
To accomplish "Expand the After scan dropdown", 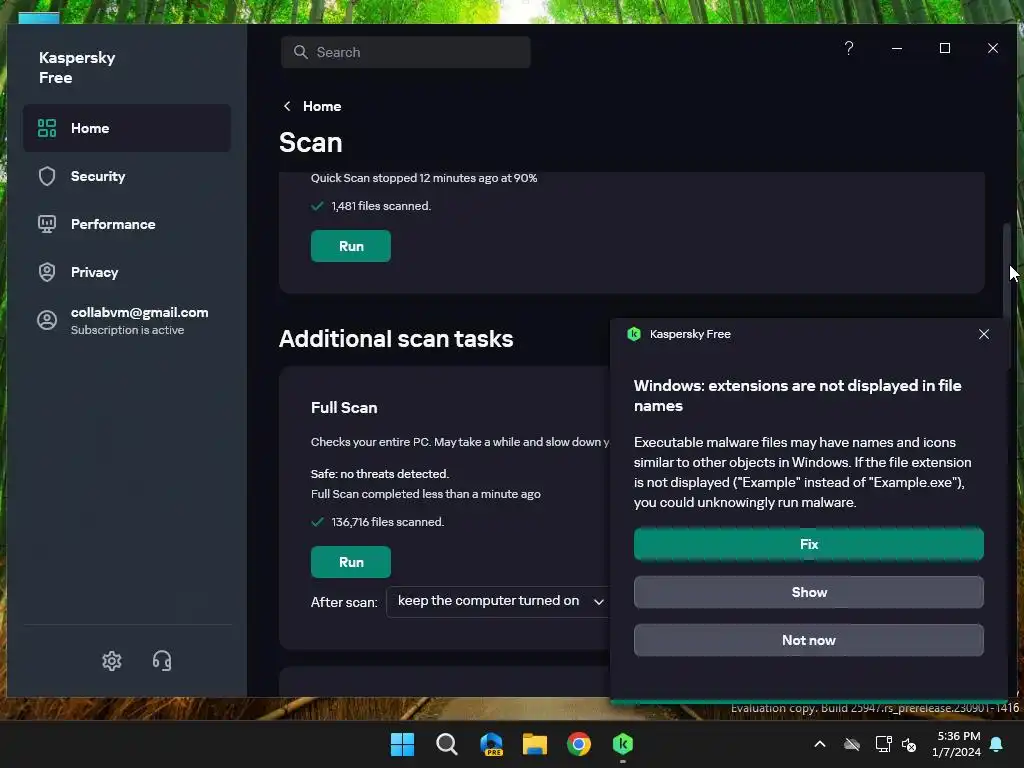I will pos(498,601).
